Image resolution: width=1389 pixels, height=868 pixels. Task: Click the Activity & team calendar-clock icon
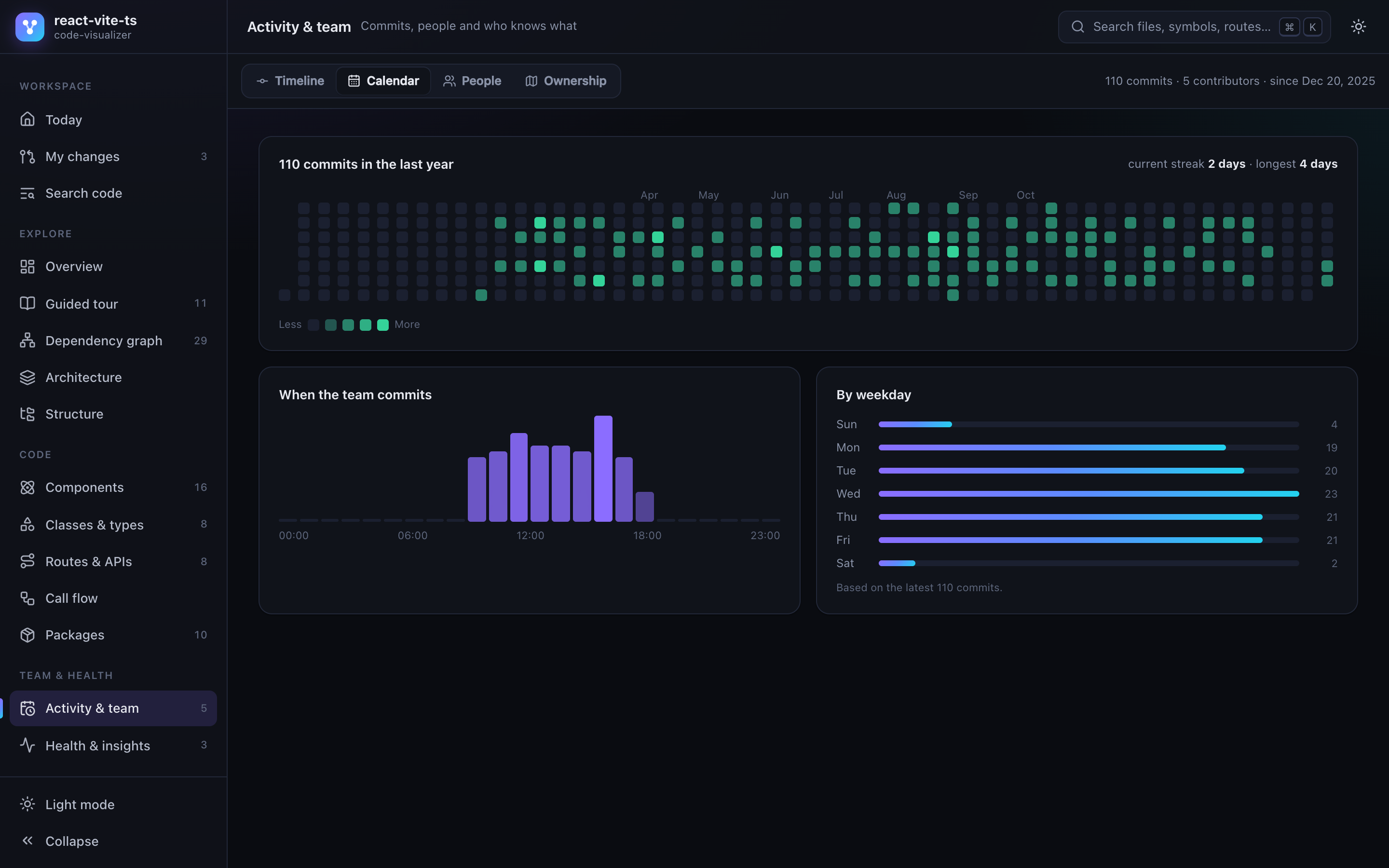click(x=27, y=708)
